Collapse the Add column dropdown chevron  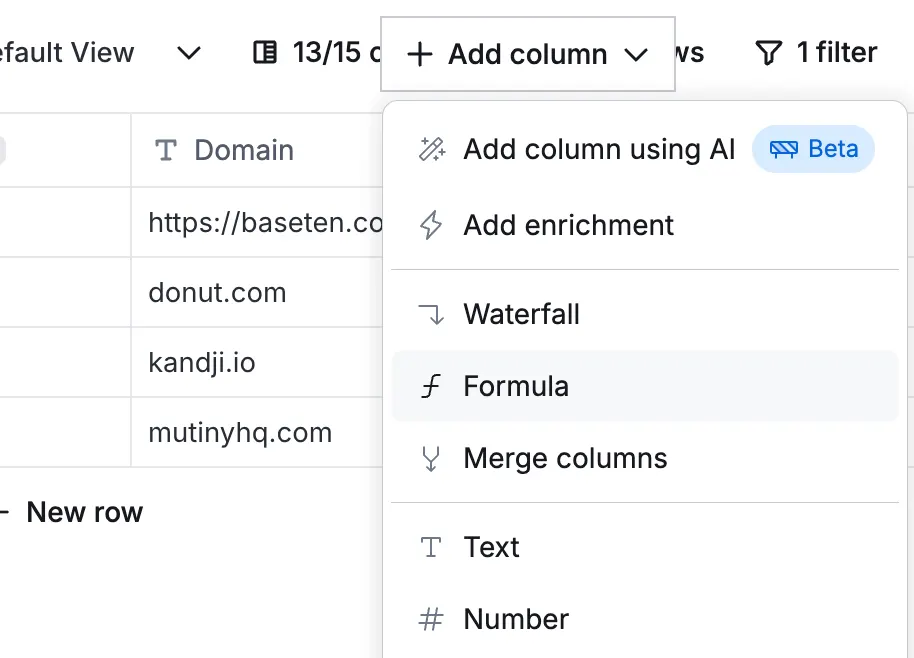pyautogui.click(x=636, y=55)
